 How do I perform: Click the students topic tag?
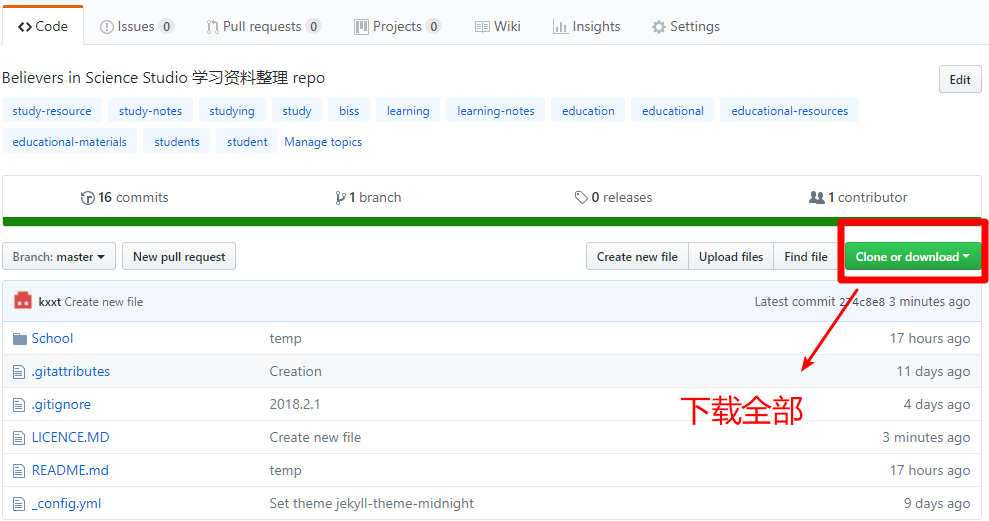point(177,142)
